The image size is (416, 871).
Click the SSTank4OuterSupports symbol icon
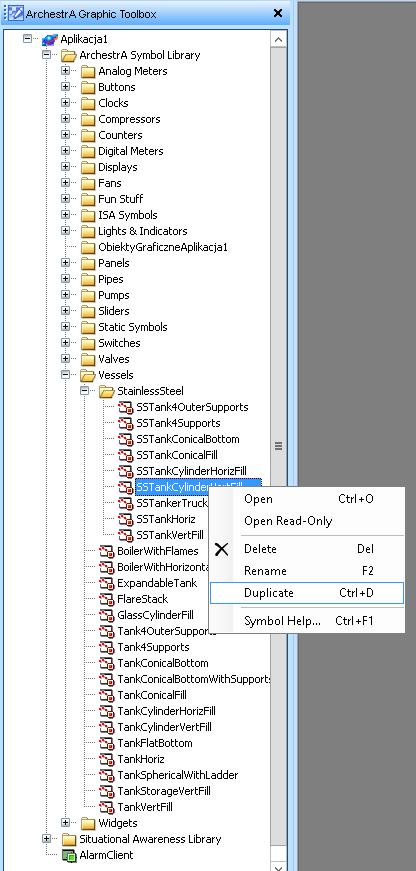point(126,407)
